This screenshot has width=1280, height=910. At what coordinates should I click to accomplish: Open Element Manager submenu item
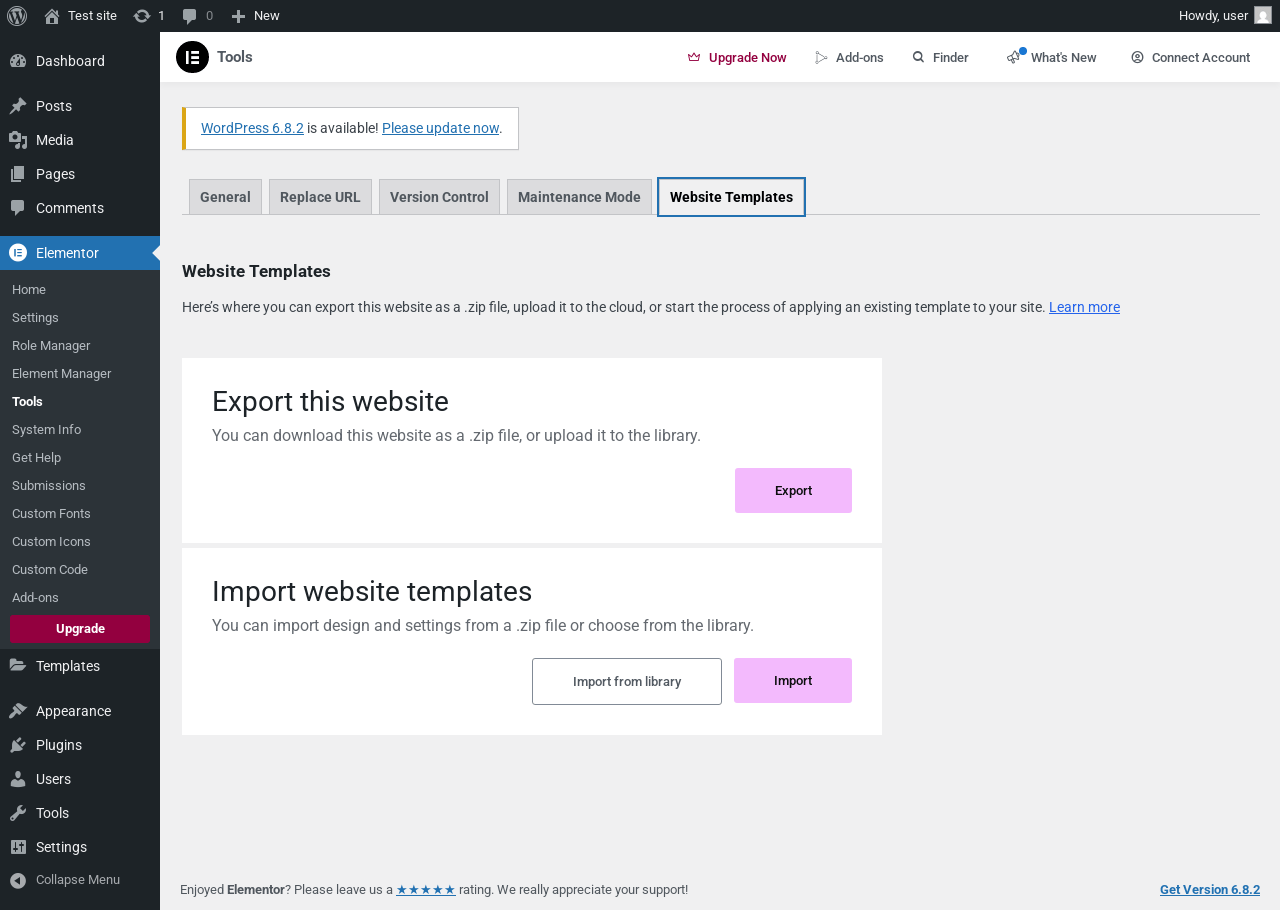click(62, 374)
